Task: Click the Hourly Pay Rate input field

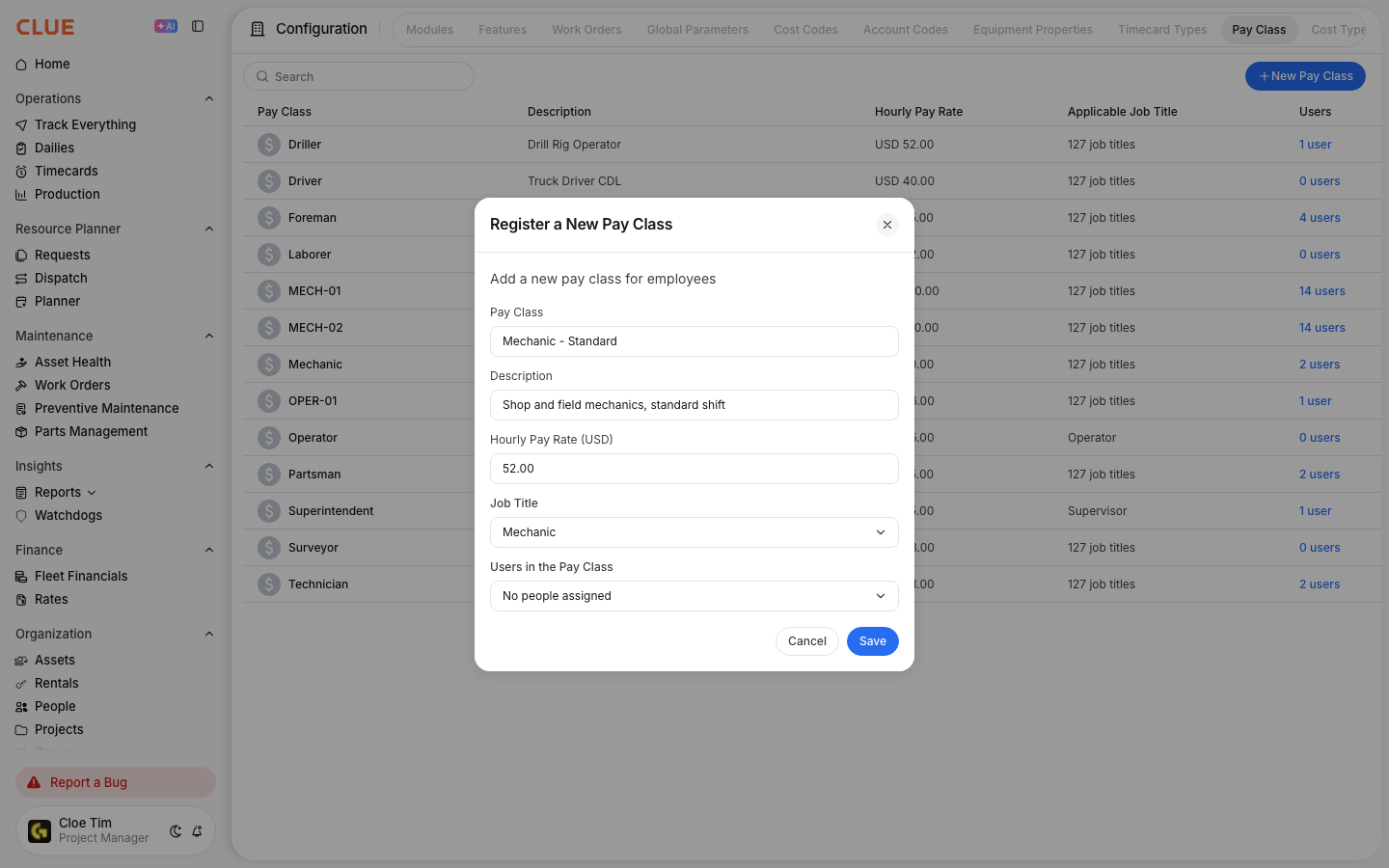Action: click(x=694, y=469)
